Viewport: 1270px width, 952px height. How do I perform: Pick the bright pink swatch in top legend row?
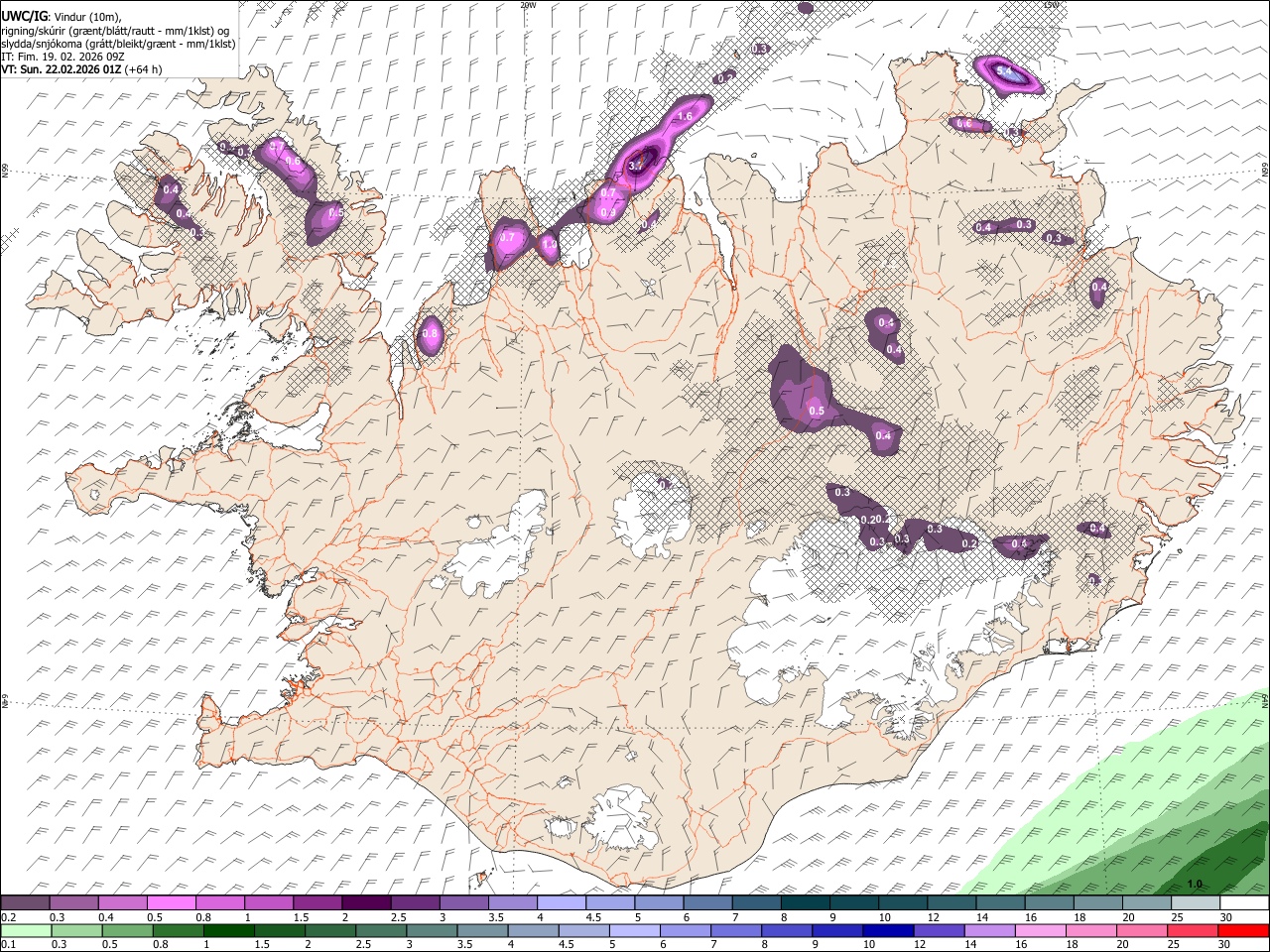pyautogui.click(x=172, y=903)
